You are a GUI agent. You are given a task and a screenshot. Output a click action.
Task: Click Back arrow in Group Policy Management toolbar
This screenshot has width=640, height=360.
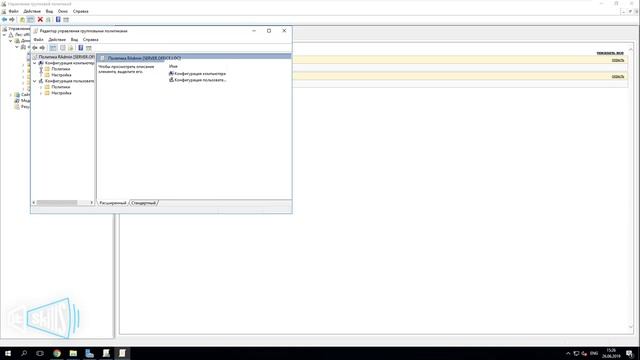coord(4,20)
